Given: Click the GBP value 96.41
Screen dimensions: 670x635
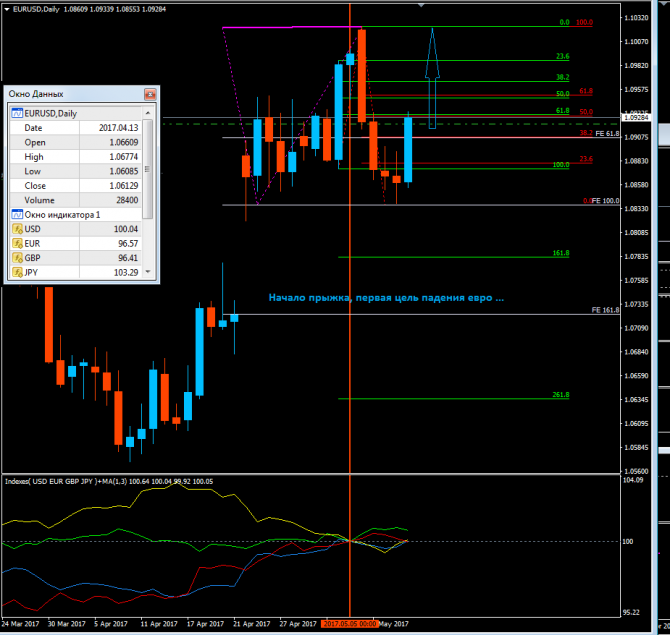Looking at the screenshot, I should click(x=128, y=258).
